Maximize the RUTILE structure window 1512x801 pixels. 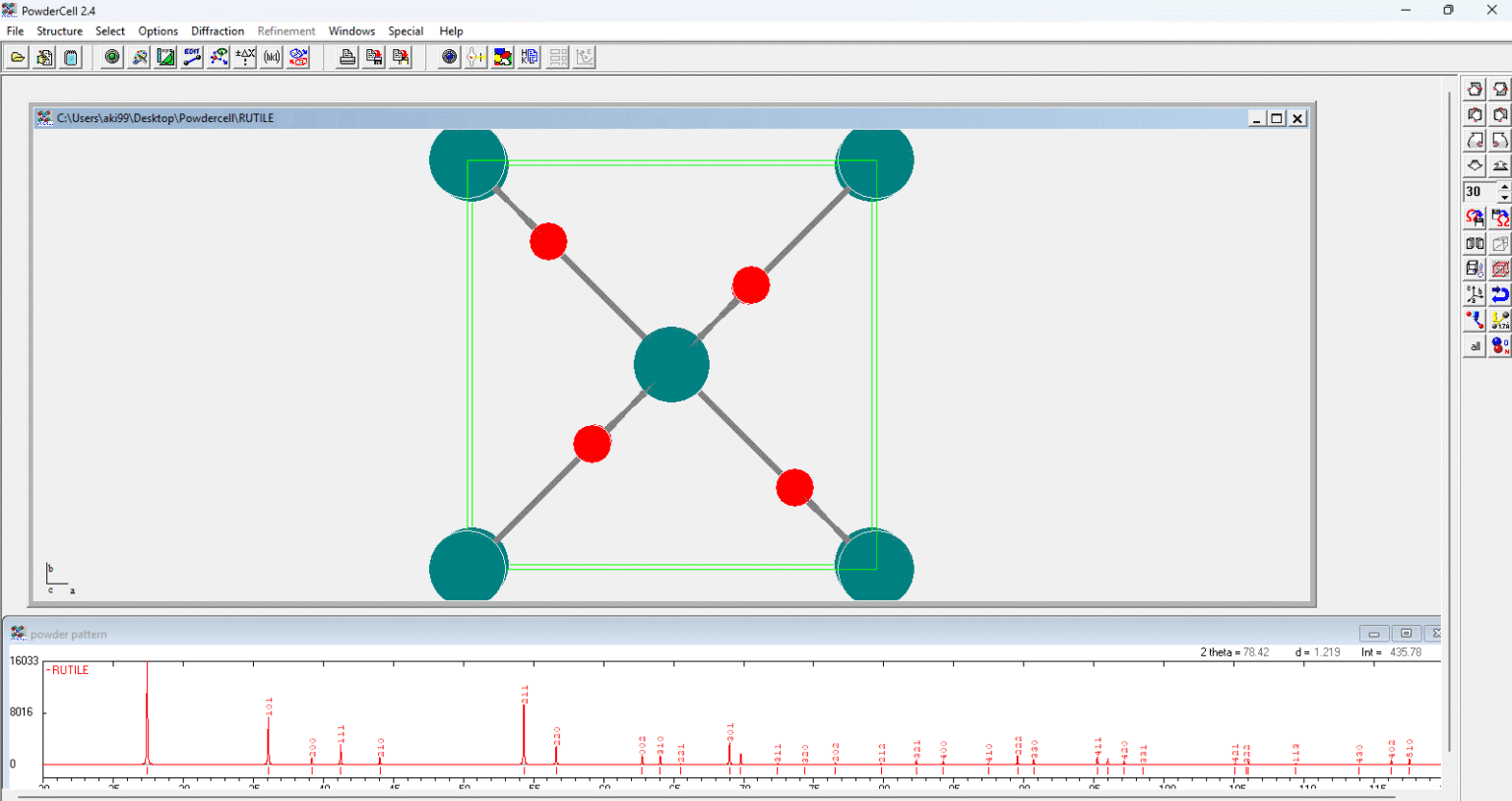click(1277, 118)
